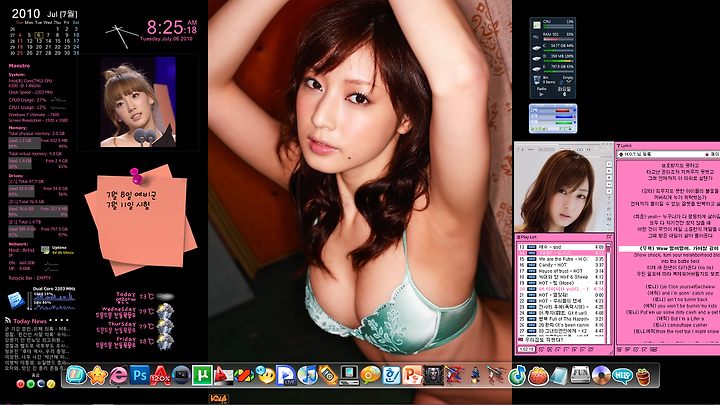720x405 pixels.
Task: Open AutoCAD red A dock icon
Action: [223, 376]
